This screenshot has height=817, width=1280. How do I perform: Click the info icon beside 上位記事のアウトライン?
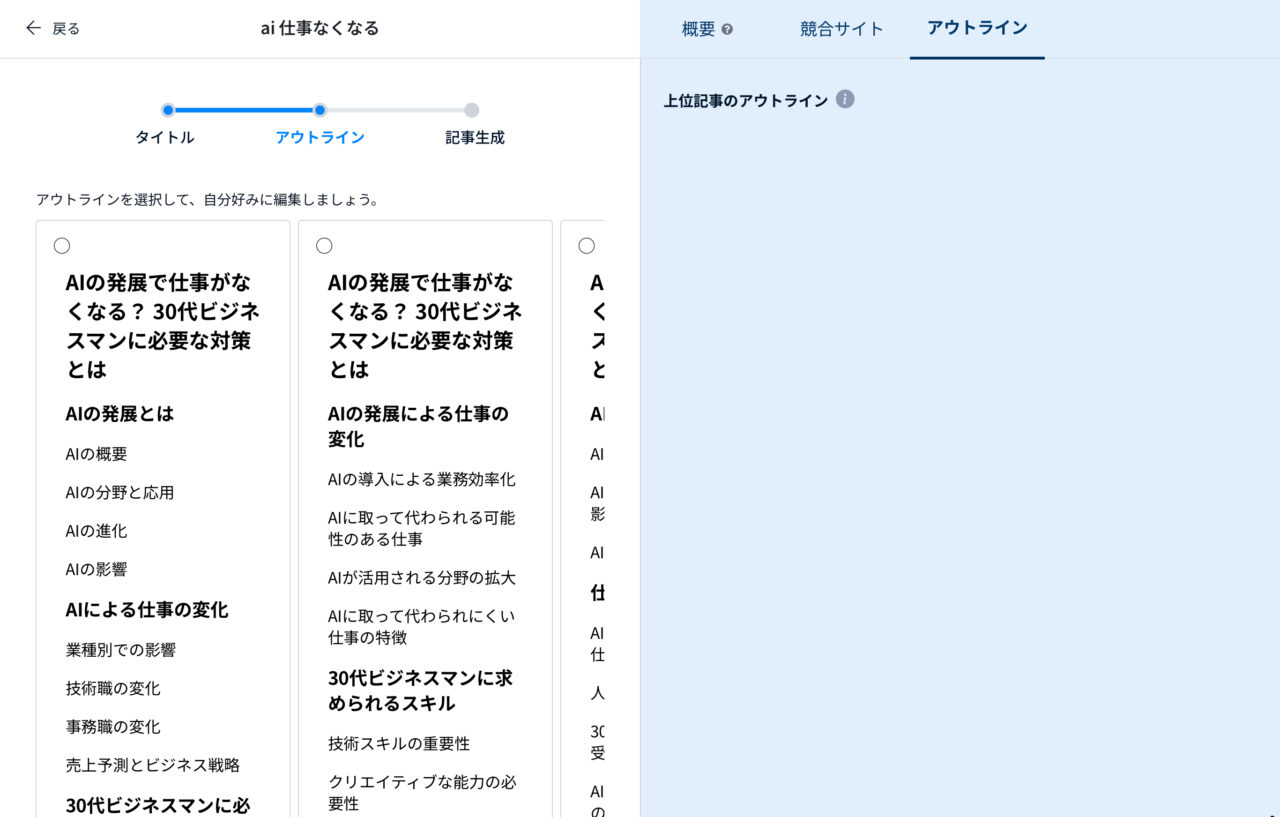pyautogui.click(x=845, y=98)
